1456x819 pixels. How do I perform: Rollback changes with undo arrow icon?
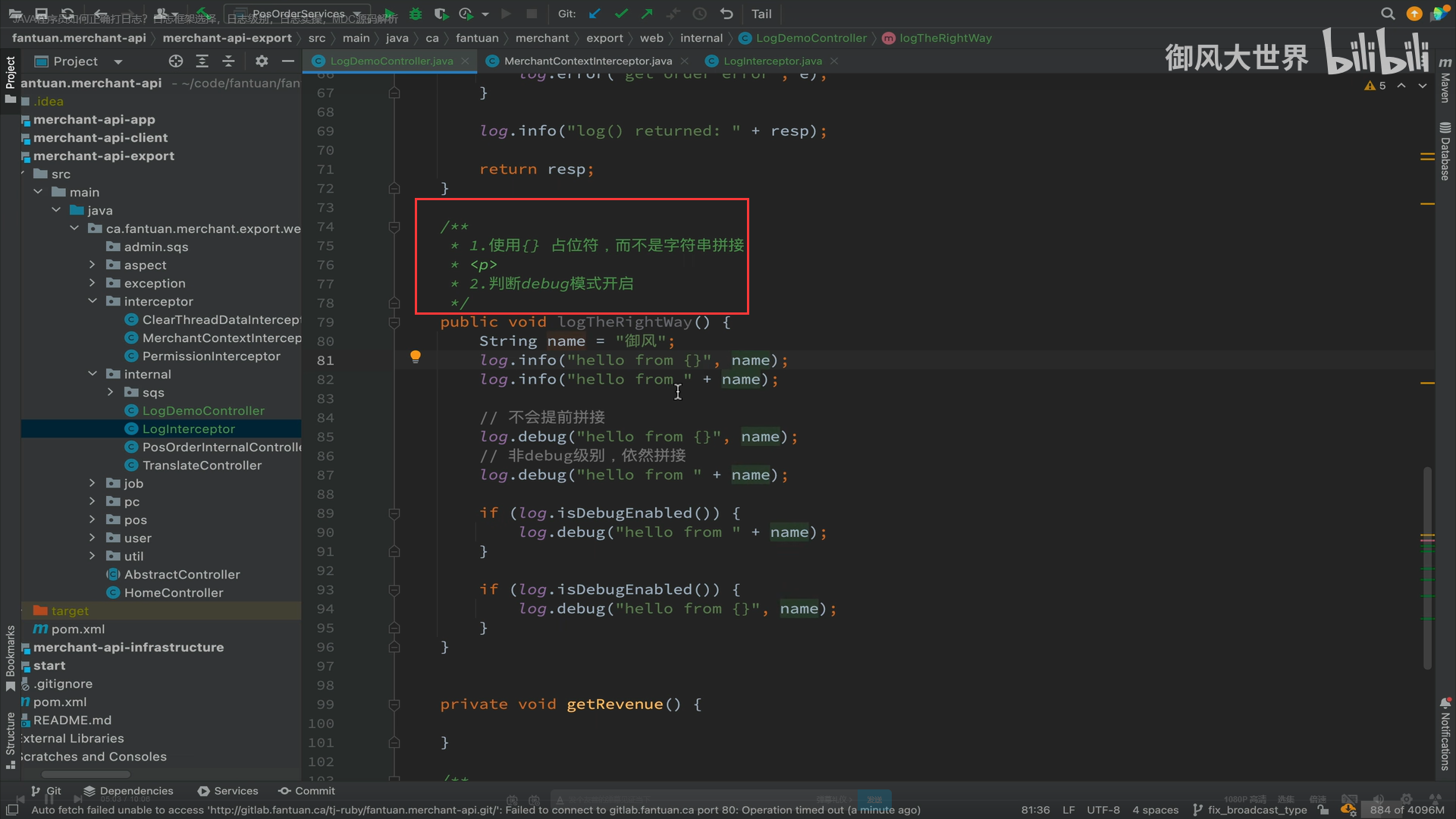coord(726,14)
